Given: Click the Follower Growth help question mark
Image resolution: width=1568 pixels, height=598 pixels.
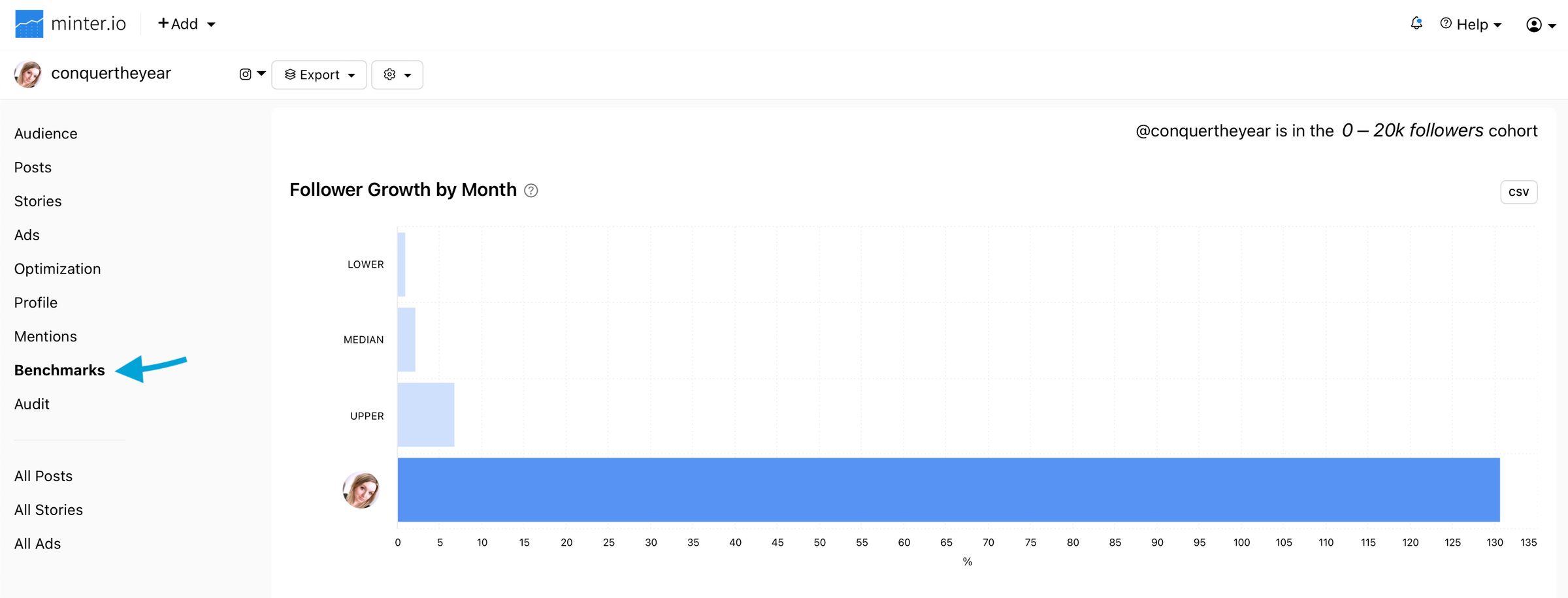Looking at the screenshot, I should coord(531,190).
